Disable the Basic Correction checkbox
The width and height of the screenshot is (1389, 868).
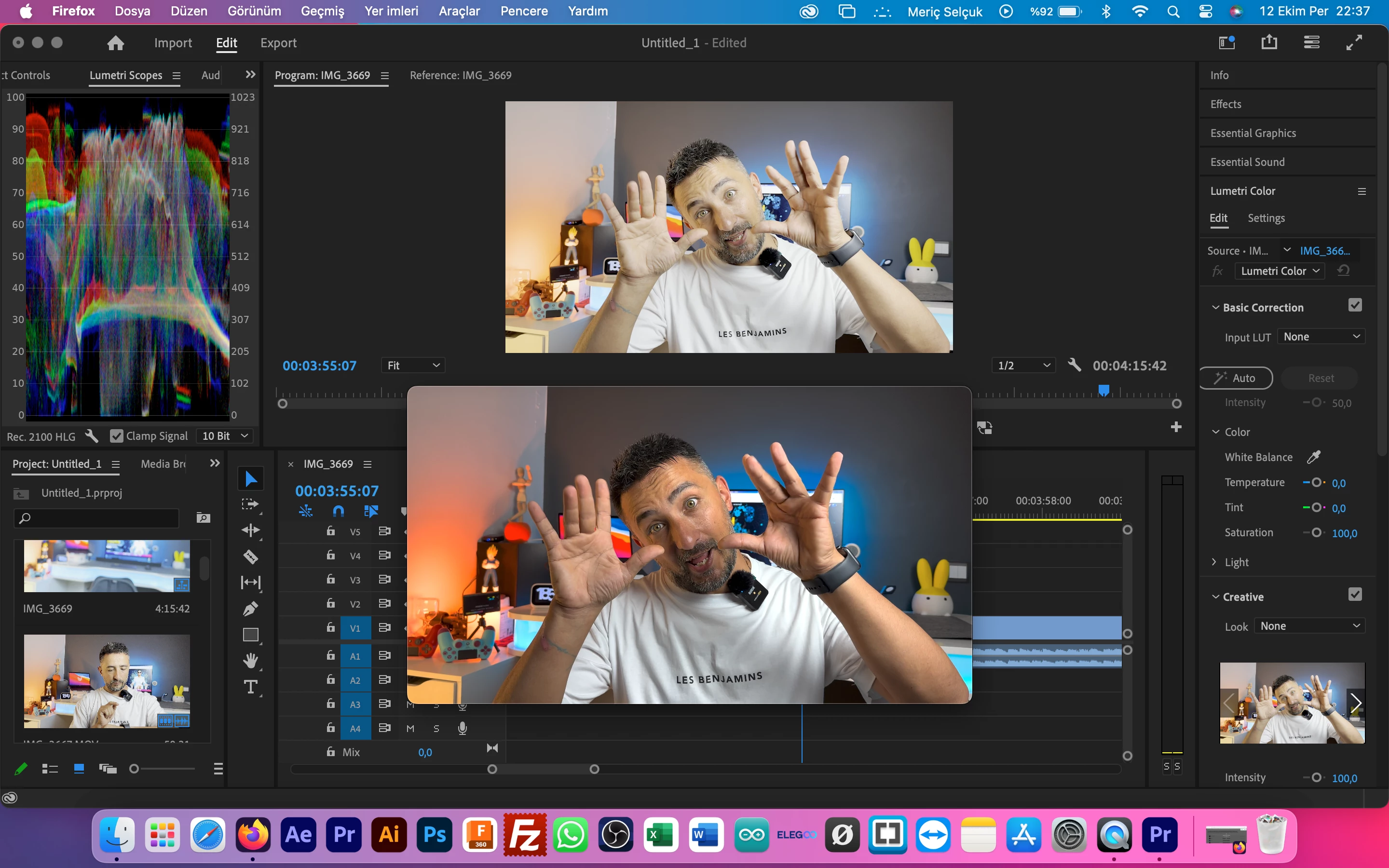pyautogui.click(x=1355, y=305)
